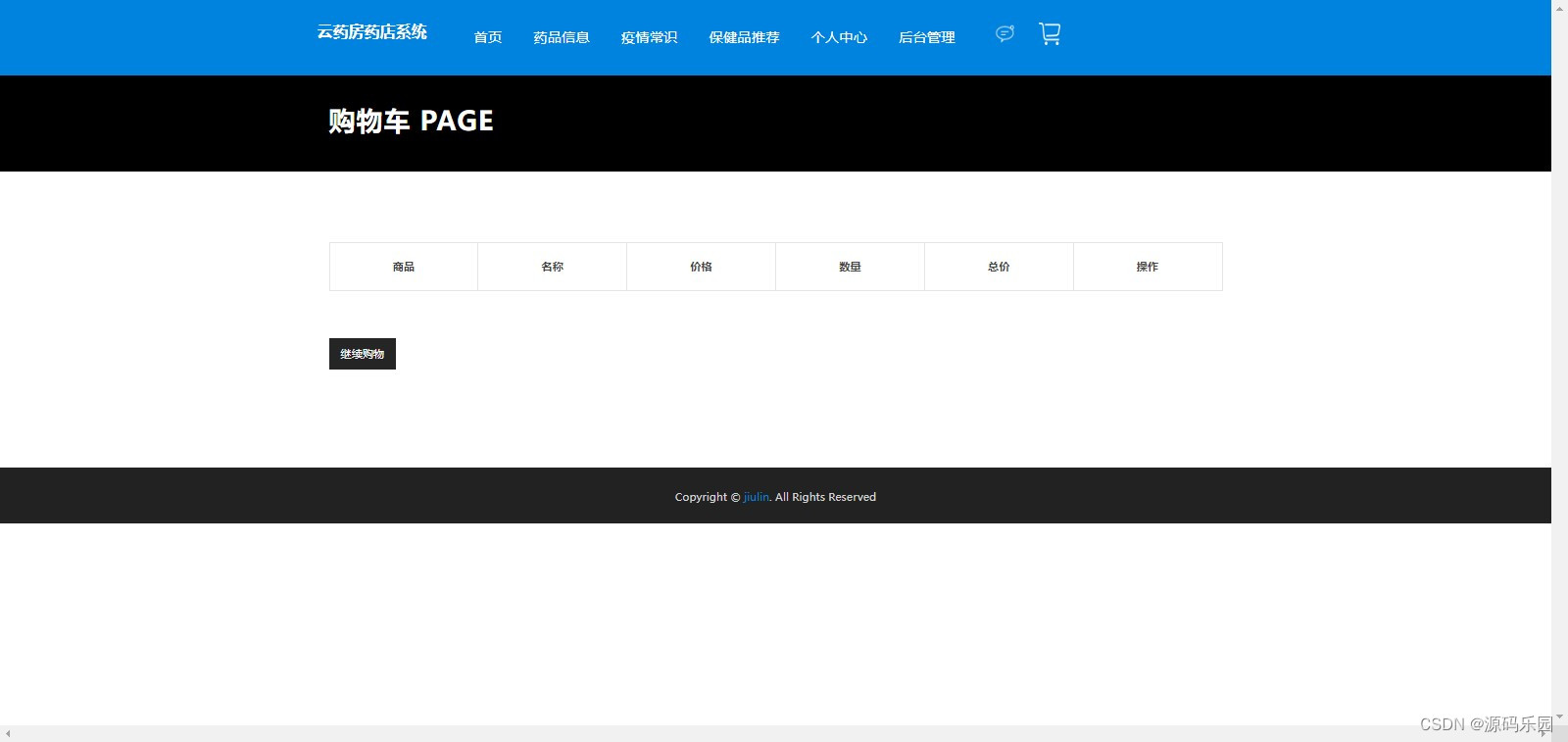Go to 首页 in navigation bar

(x=488, y=37)
